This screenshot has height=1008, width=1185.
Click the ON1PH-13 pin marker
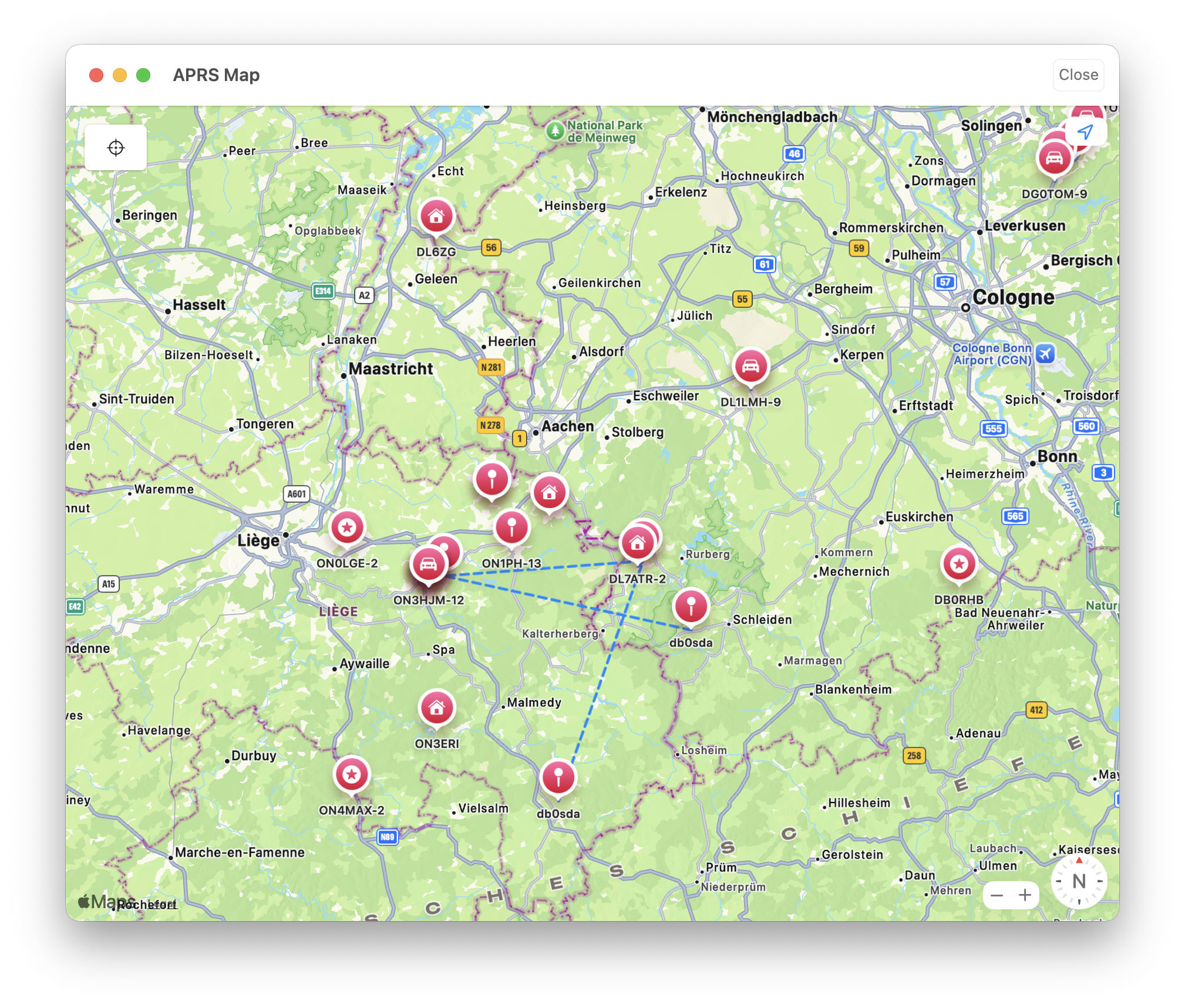[512, 527]
